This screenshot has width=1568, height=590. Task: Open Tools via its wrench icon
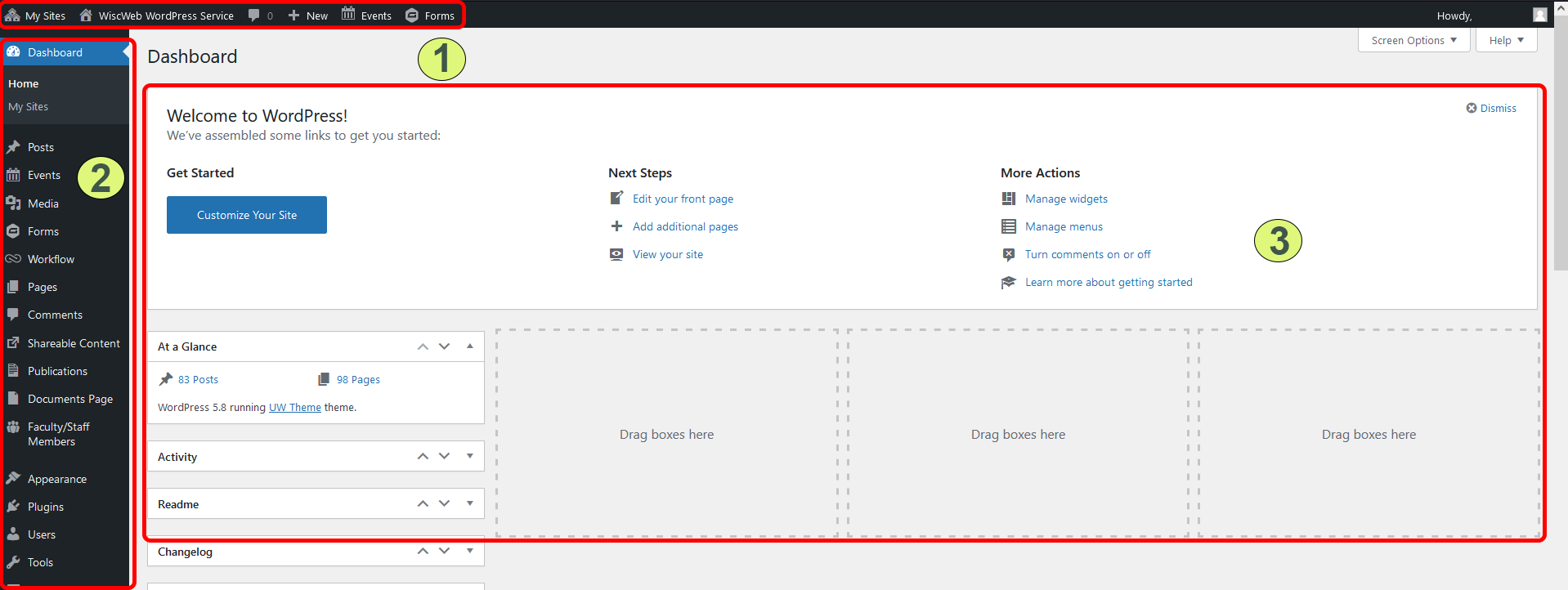tap(13, 562)
